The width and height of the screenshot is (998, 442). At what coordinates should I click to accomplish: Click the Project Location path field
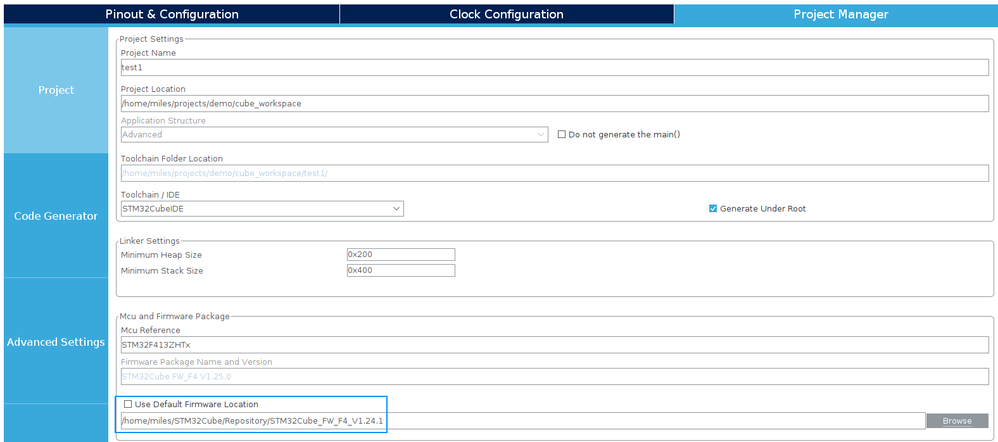[554, 103]
